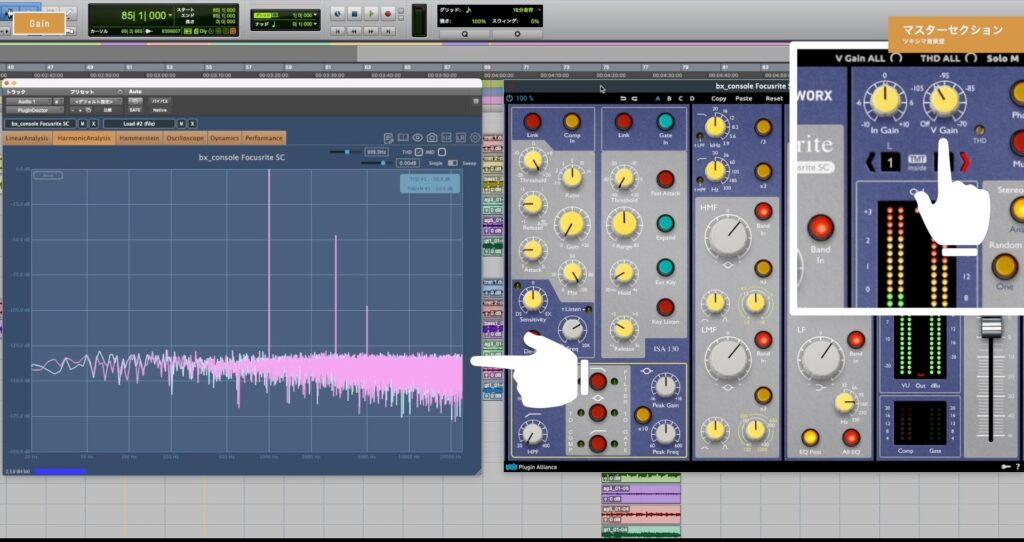1024x542 pixels.
Task: Open the Dynamics tab
Action: (225, 138)
